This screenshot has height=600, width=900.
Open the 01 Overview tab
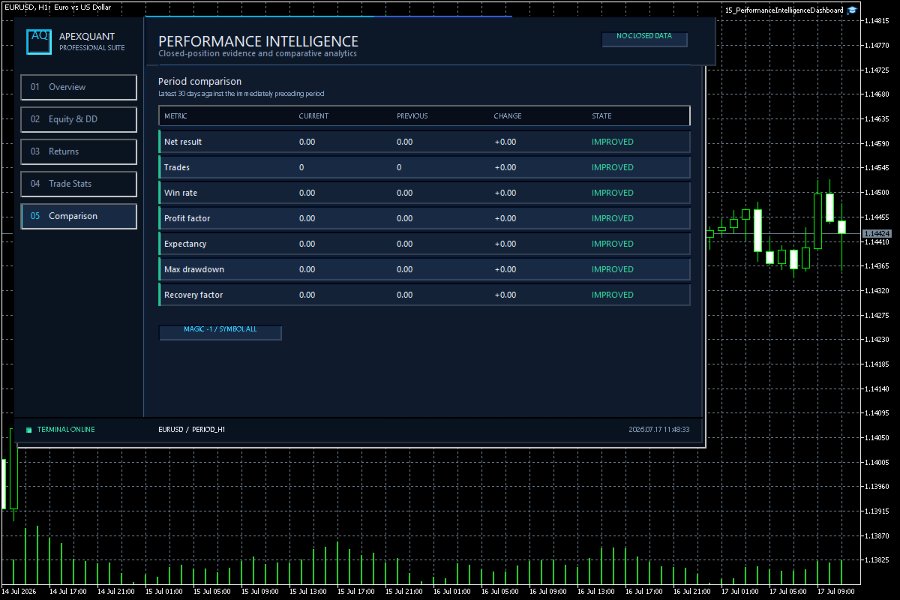(79, 87)
